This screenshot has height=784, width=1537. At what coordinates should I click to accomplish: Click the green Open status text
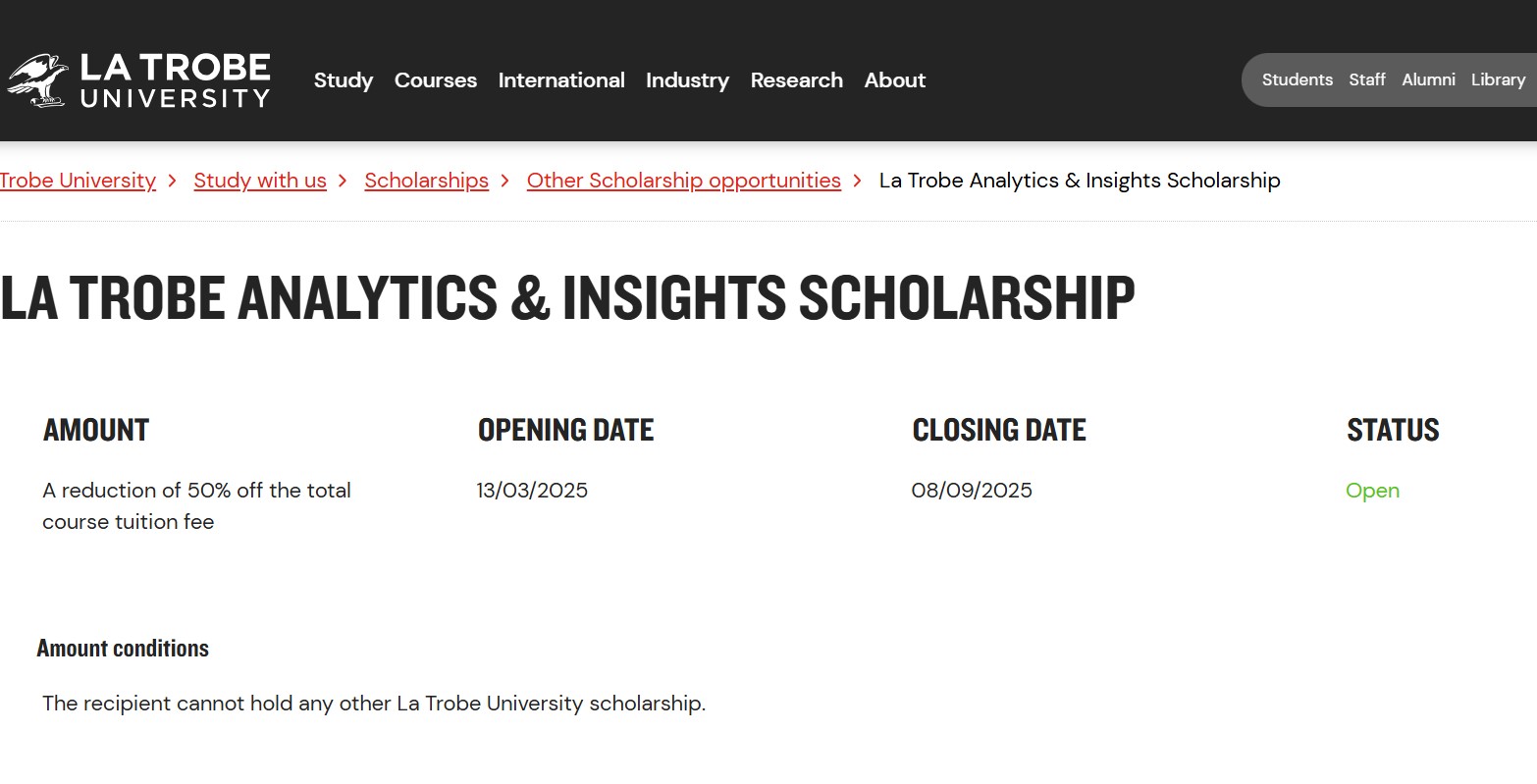pyautogui.click(x=1372, y=491)
